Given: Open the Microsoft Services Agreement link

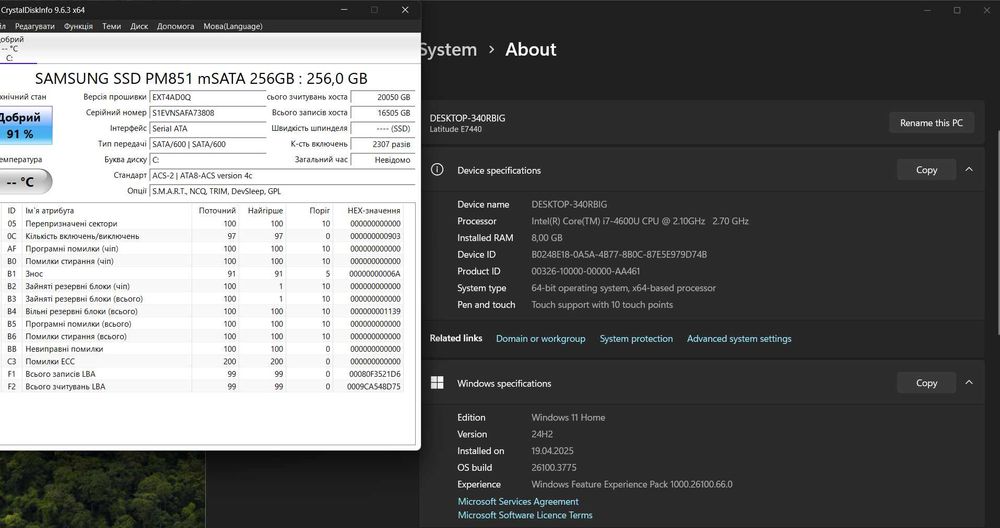Looking at the screenshot, I should click(x=518, y=501).
